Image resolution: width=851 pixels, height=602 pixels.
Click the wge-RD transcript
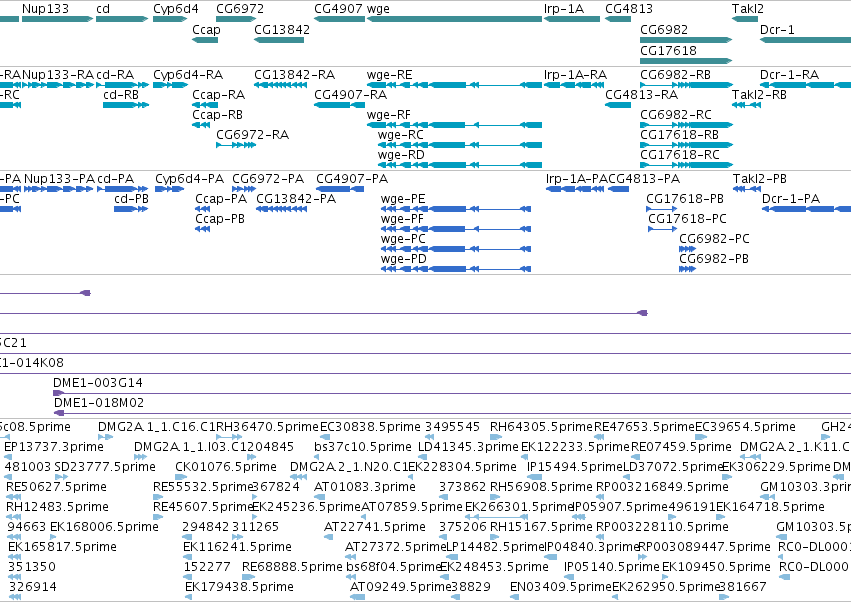pyautogui.click(x=460, y=165)
